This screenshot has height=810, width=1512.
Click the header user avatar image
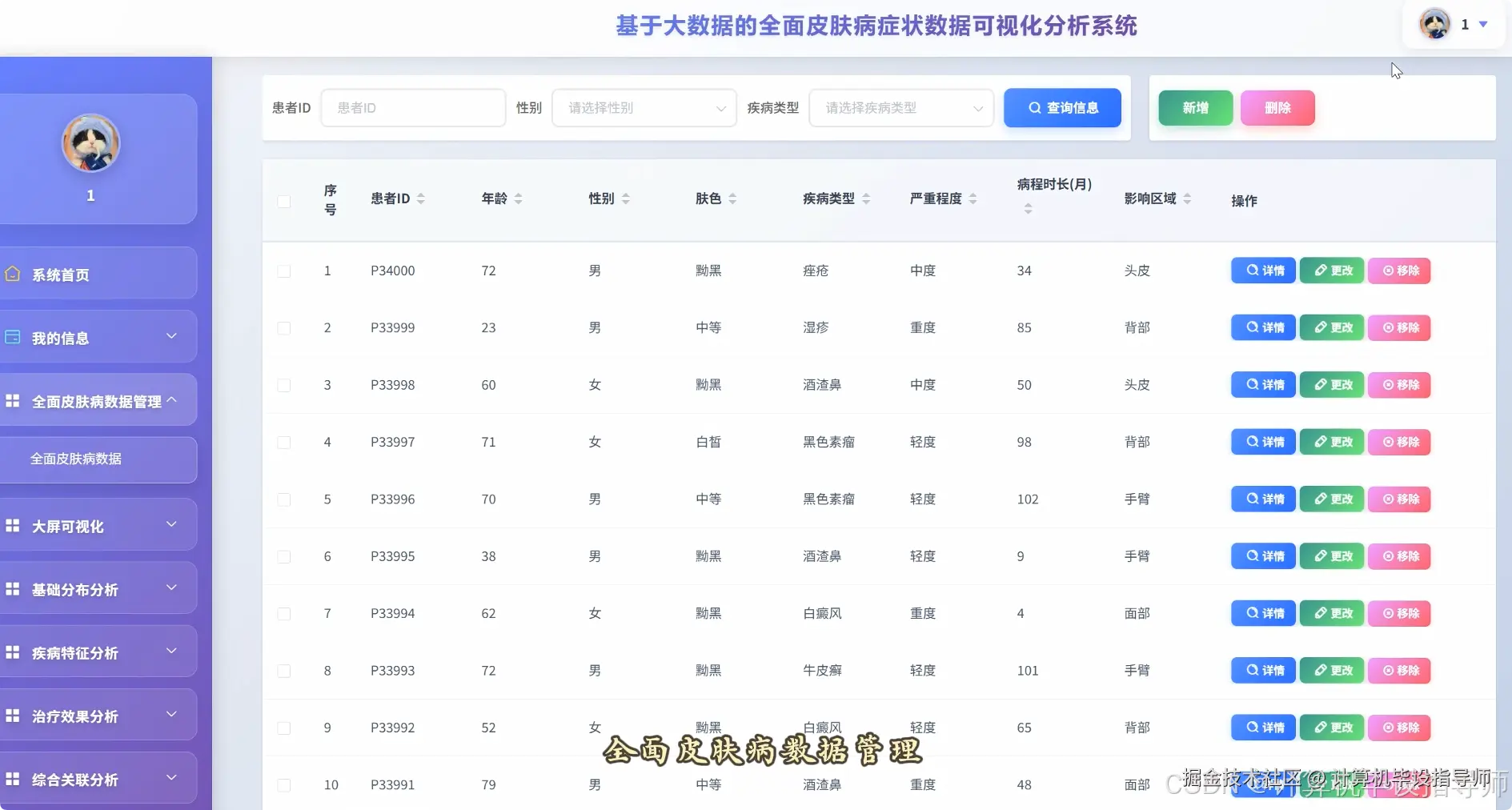click(x=1434, y=24)
